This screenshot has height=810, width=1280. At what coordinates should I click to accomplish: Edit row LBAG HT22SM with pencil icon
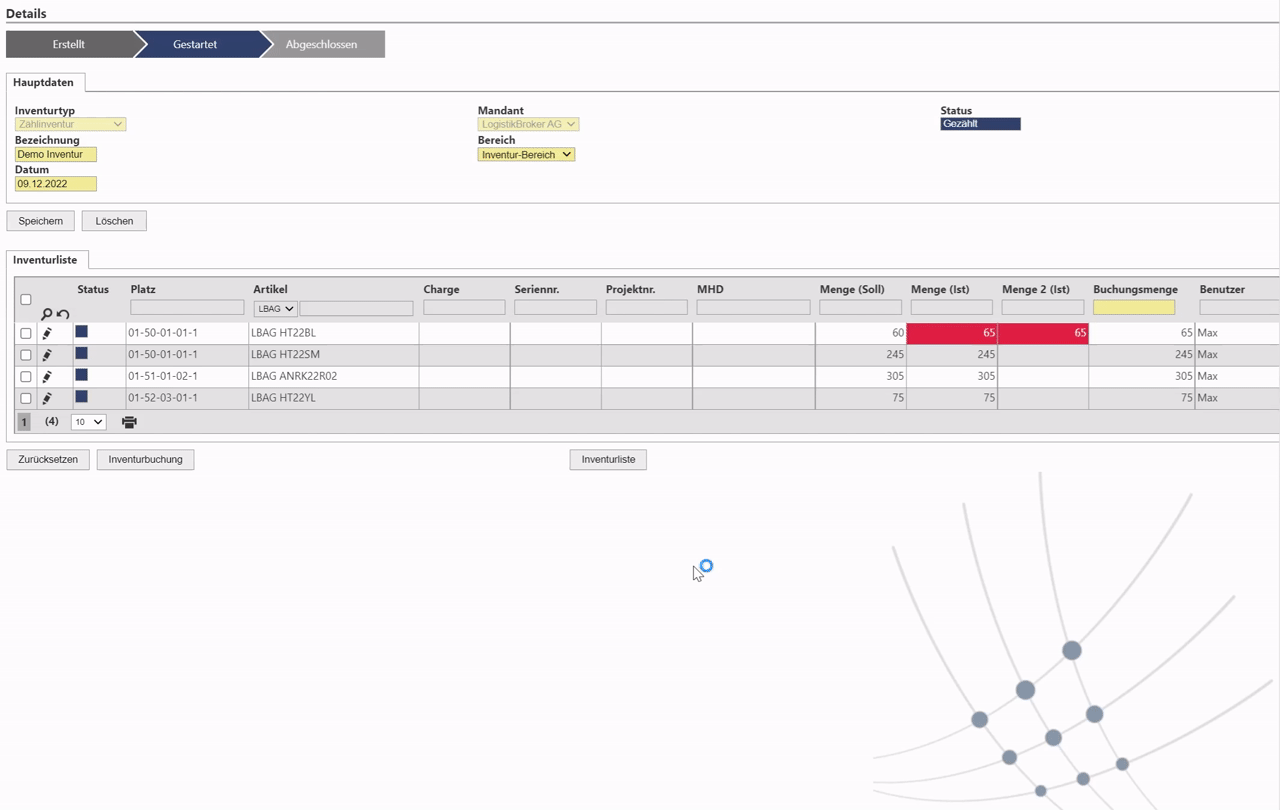47,355
